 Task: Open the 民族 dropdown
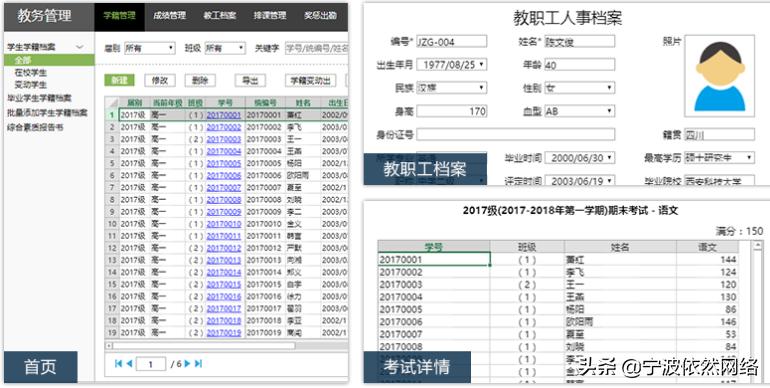pyautogui.click(x=452, y=88)
